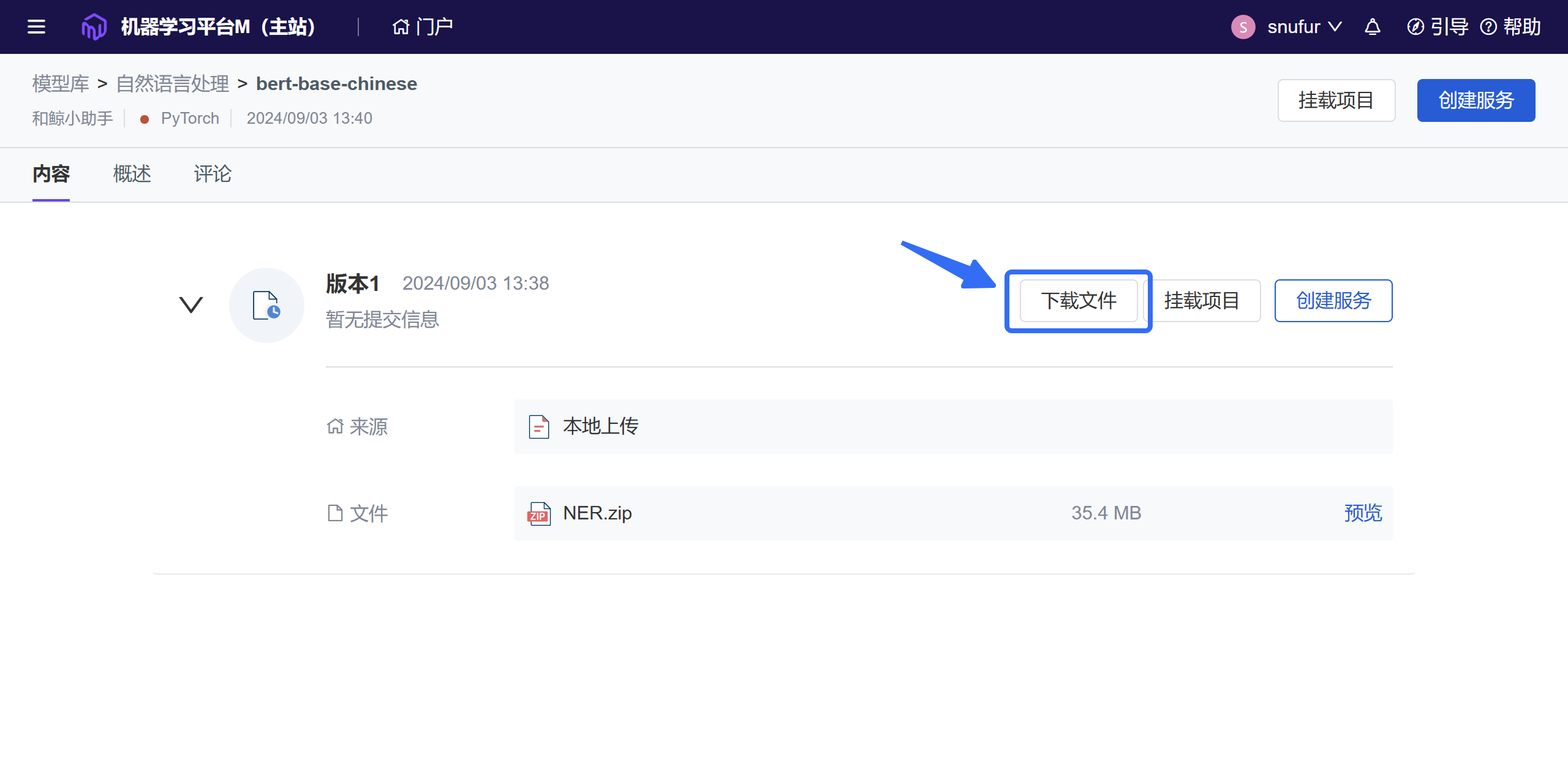
Task: Open the guide compass icon
Action: pos(1415,27)
